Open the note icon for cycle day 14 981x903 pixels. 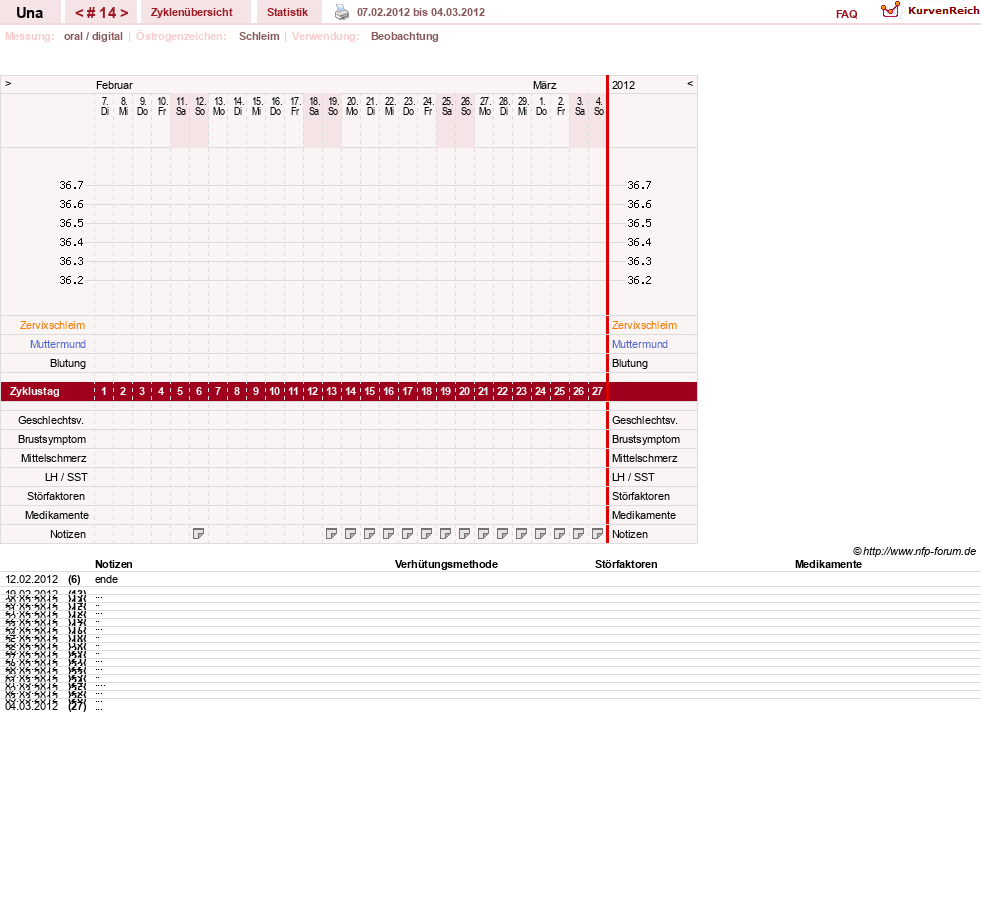350,534
